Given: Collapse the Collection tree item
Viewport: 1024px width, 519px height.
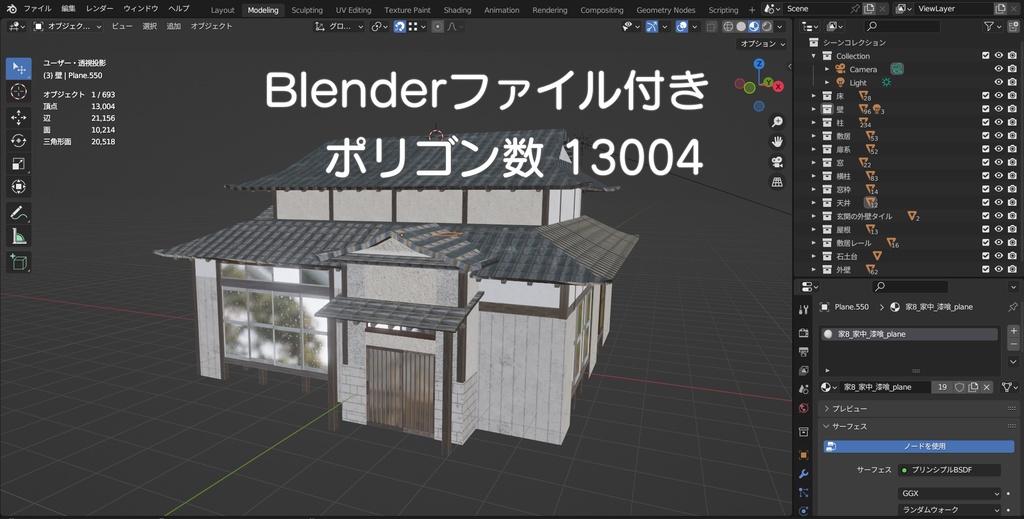Looking at the screenshot, I should [x=814, y=56].
